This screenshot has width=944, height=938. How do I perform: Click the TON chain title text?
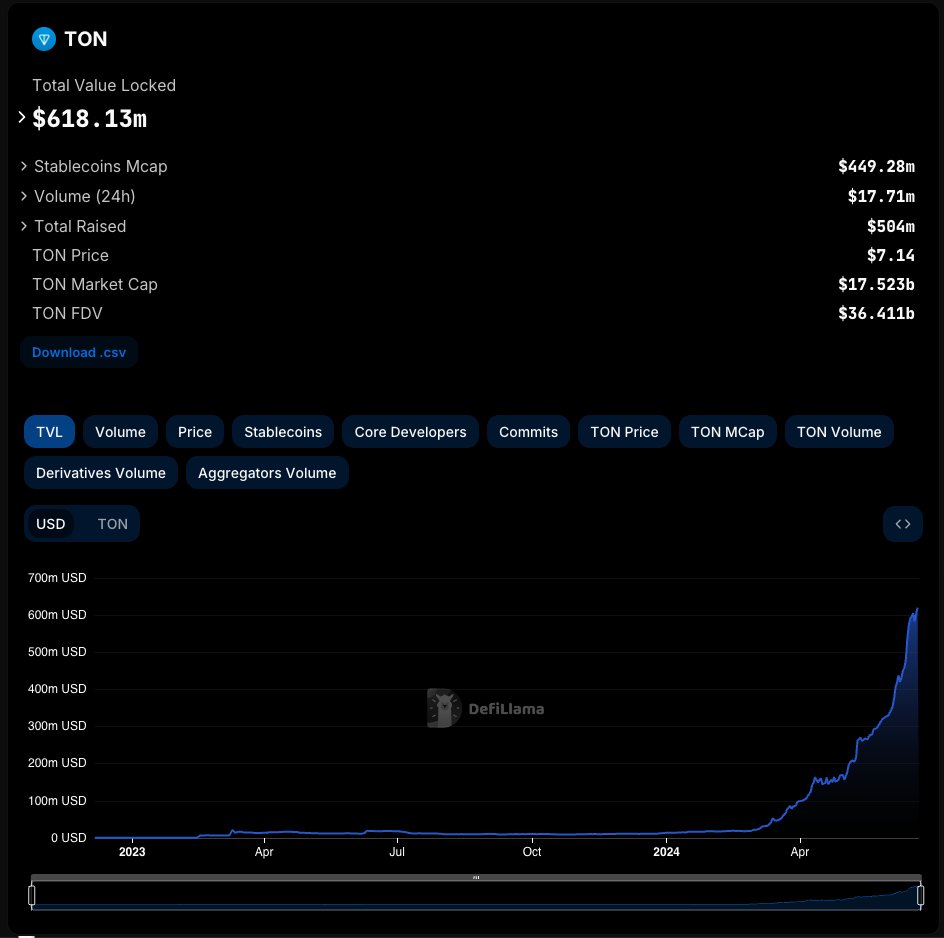pos(85,39)
